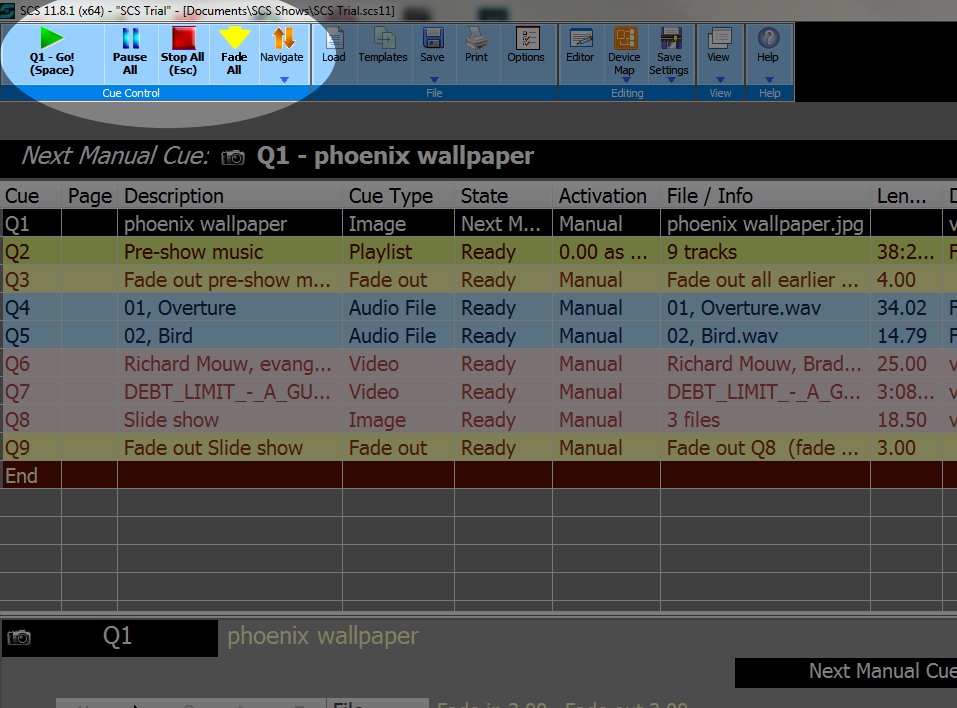Click the Cue Type column header

click(x=391, y=196)
